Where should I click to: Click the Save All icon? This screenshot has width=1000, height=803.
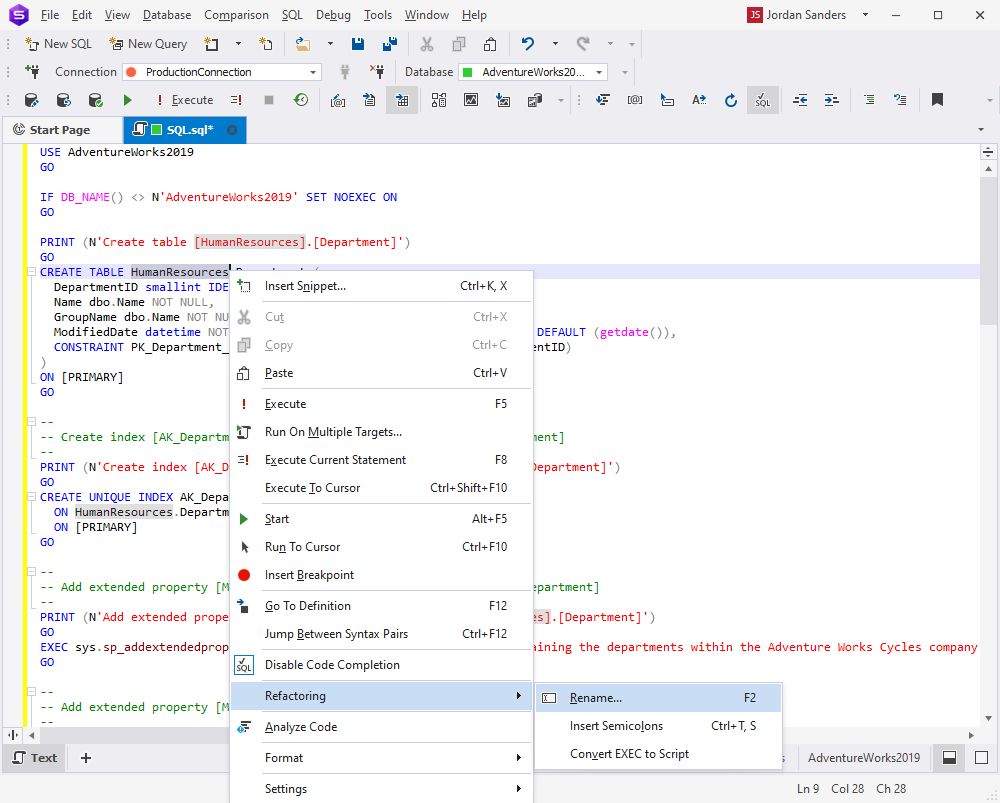coord(389,44)
